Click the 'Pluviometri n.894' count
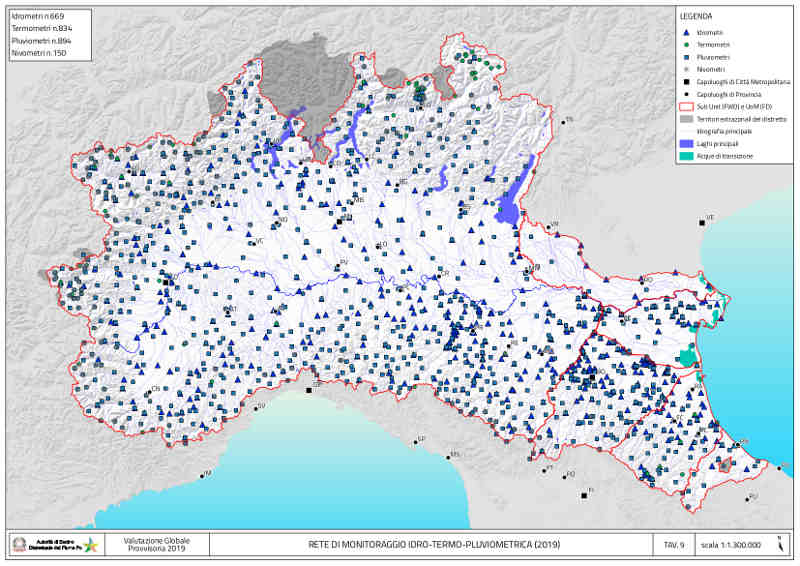This screenshot has height=566, width=800. pos(41,41)
